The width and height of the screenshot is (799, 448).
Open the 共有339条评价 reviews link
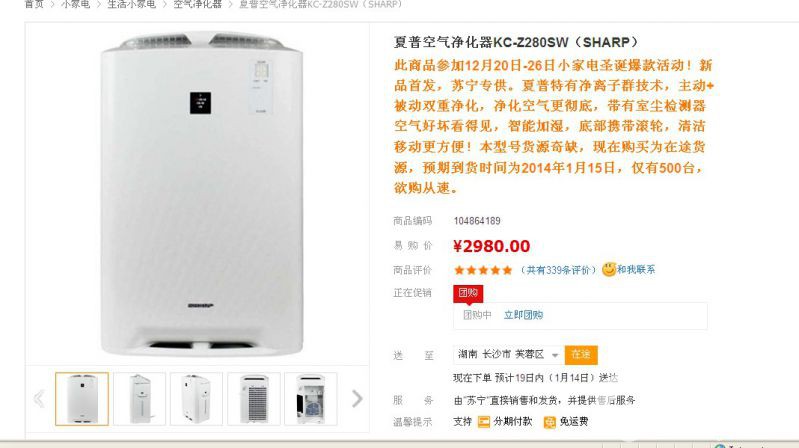tap(558, 270)
